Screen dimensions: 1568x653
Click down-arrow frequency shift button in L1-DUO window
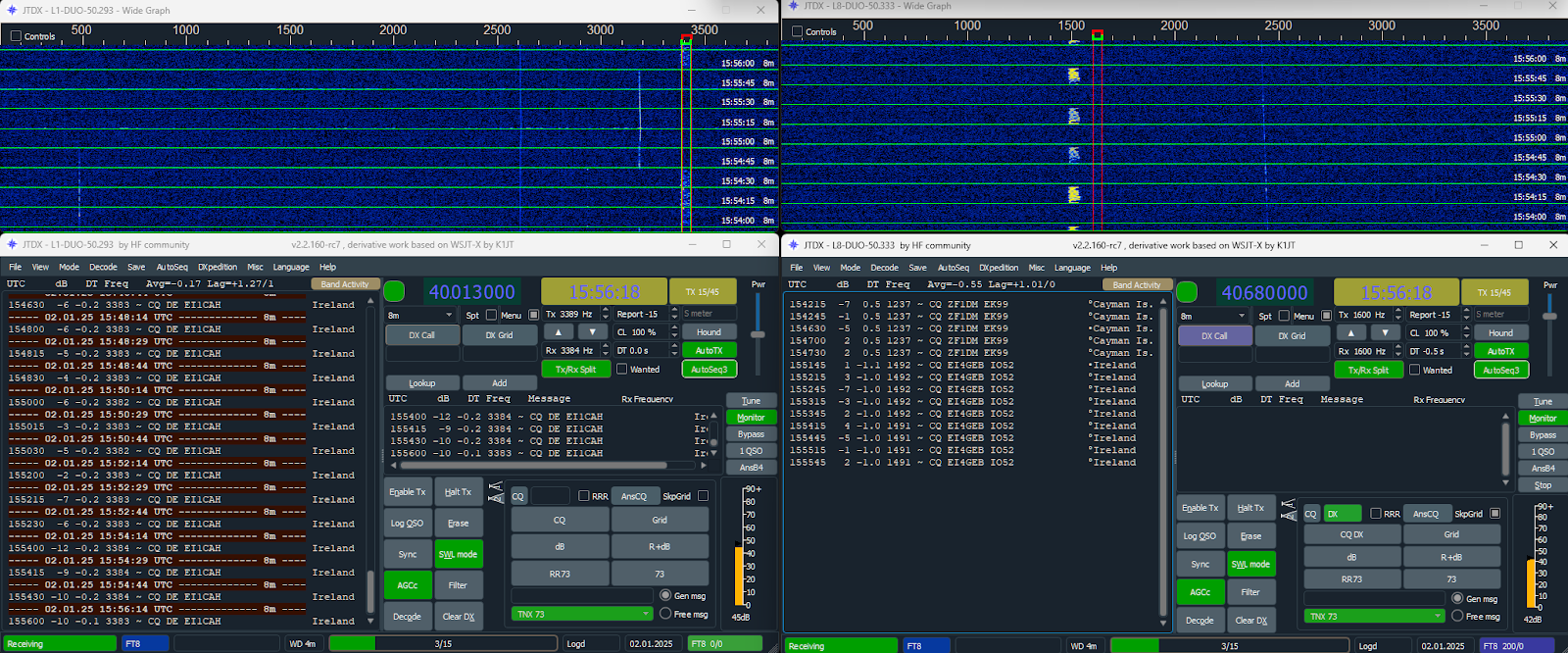coord(593,332)
